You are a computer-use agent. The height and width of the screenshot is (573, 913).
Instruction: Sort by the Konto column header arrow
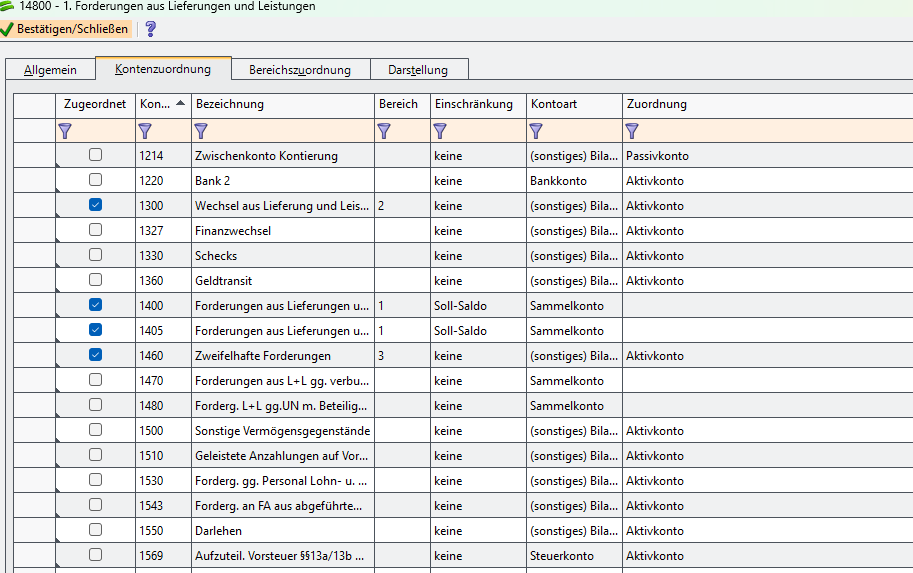click(180, 103)
